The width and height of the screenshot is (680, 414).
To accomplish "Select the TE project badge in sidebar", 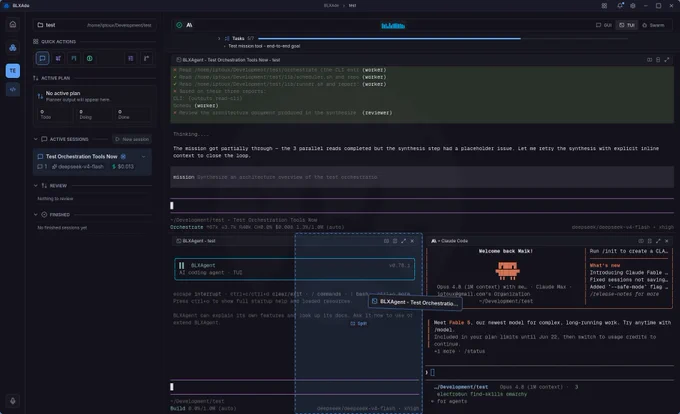I will (13, 71).
